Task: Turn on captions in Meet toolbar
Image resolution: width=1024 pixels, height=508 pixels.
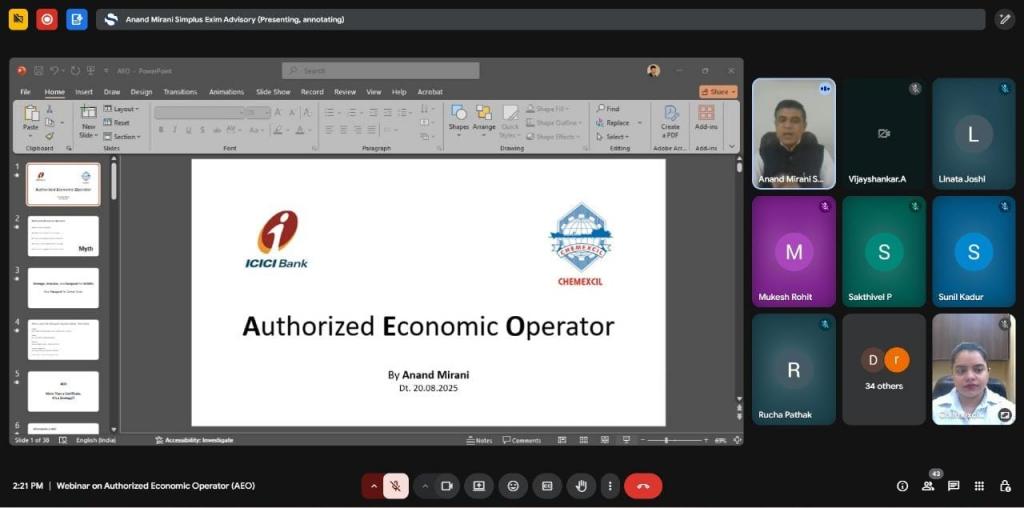Action: click(547, 486)
